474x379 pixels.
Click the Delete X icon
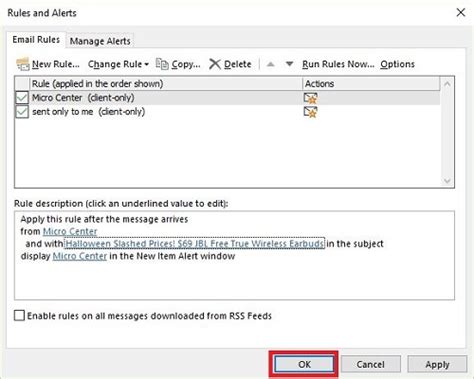[215, 64]
